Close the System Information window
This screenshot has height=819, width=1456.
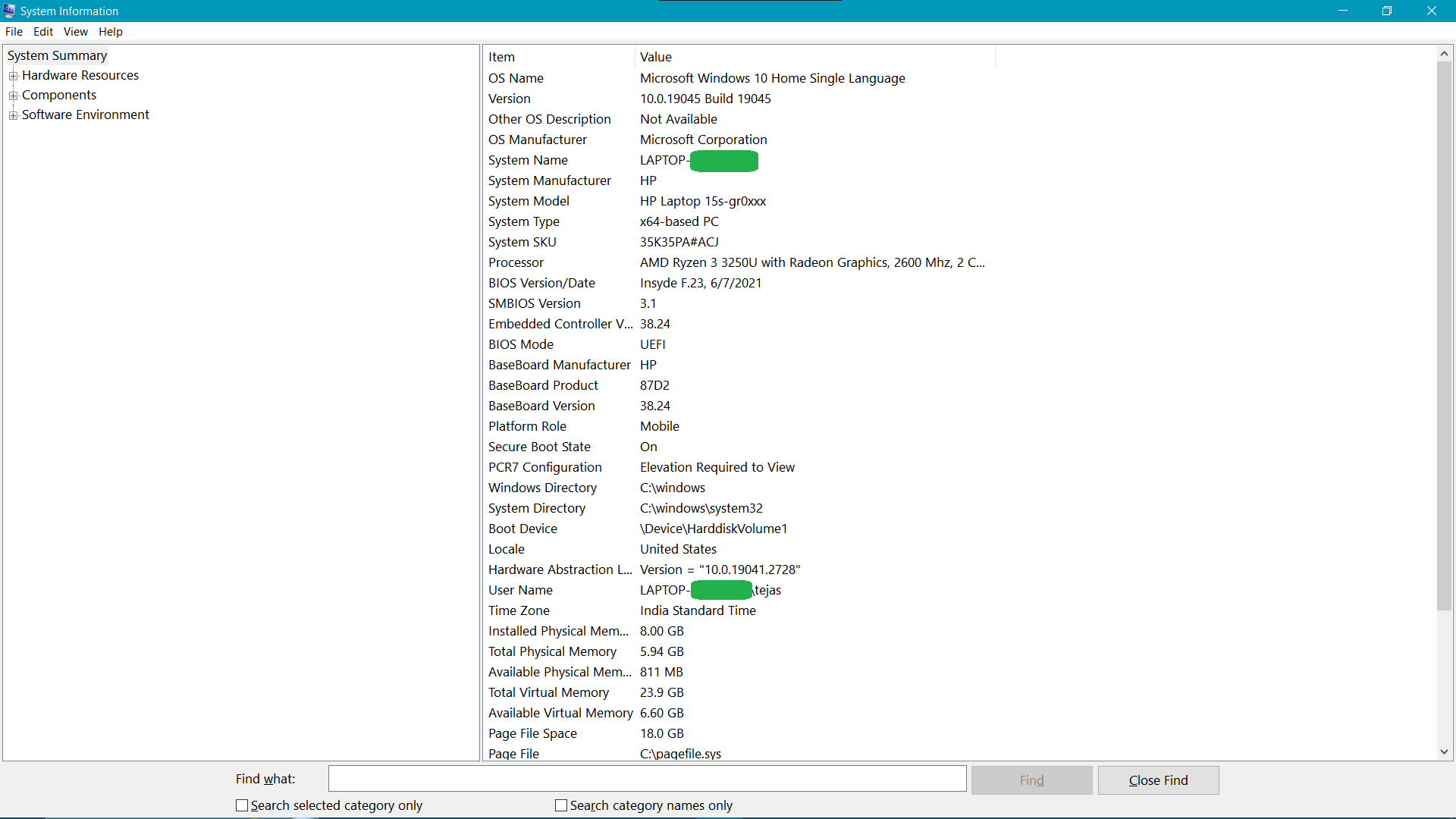coord(1432,11)
